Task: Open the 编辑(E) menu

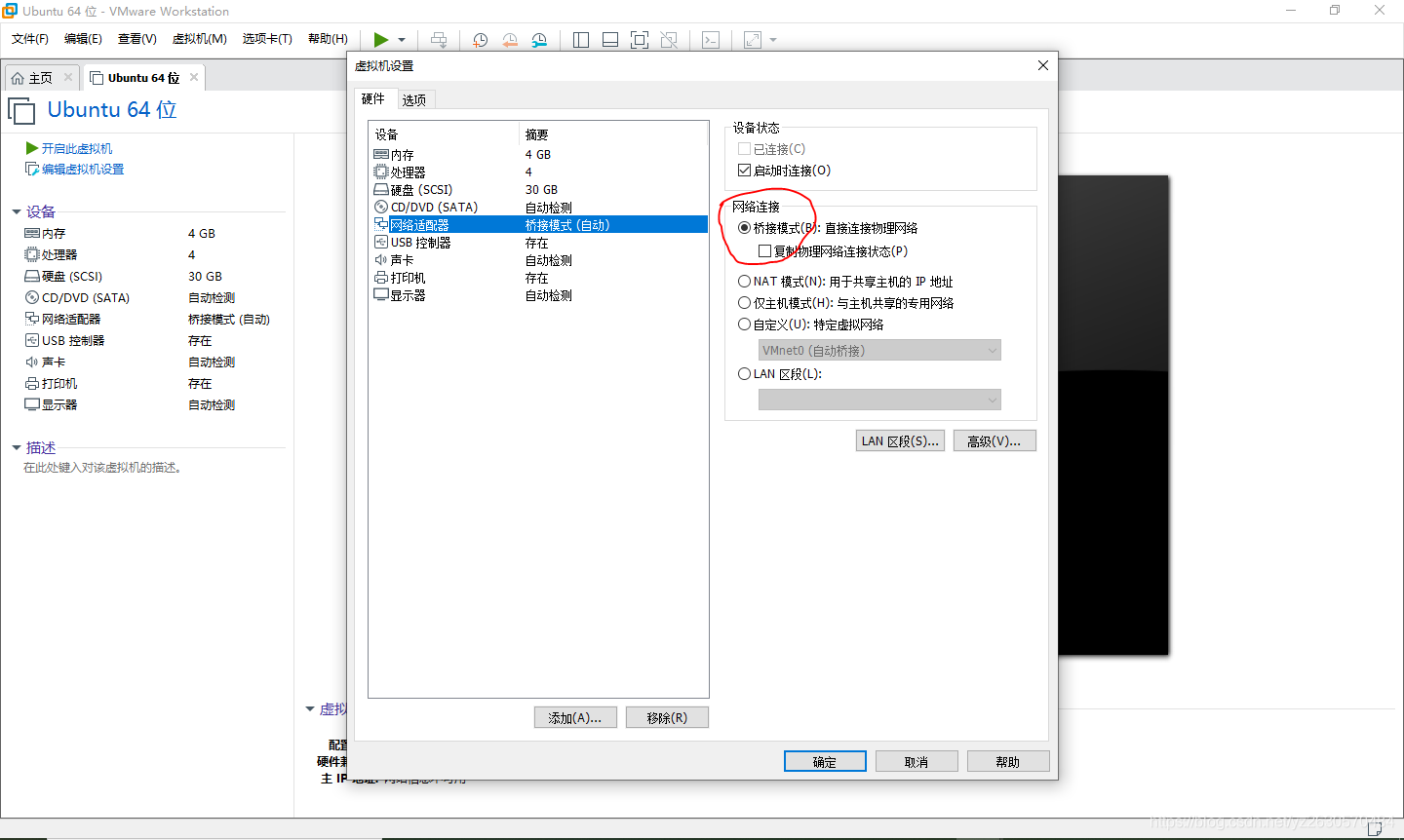Action: (83, 39)
